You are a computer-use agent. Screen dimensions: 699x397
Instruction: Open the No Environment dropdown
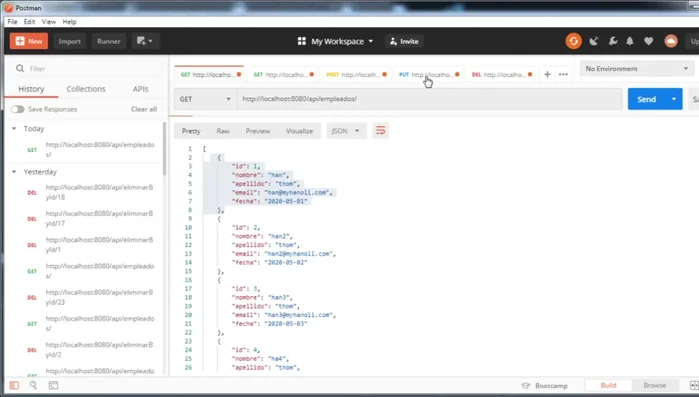637,69
